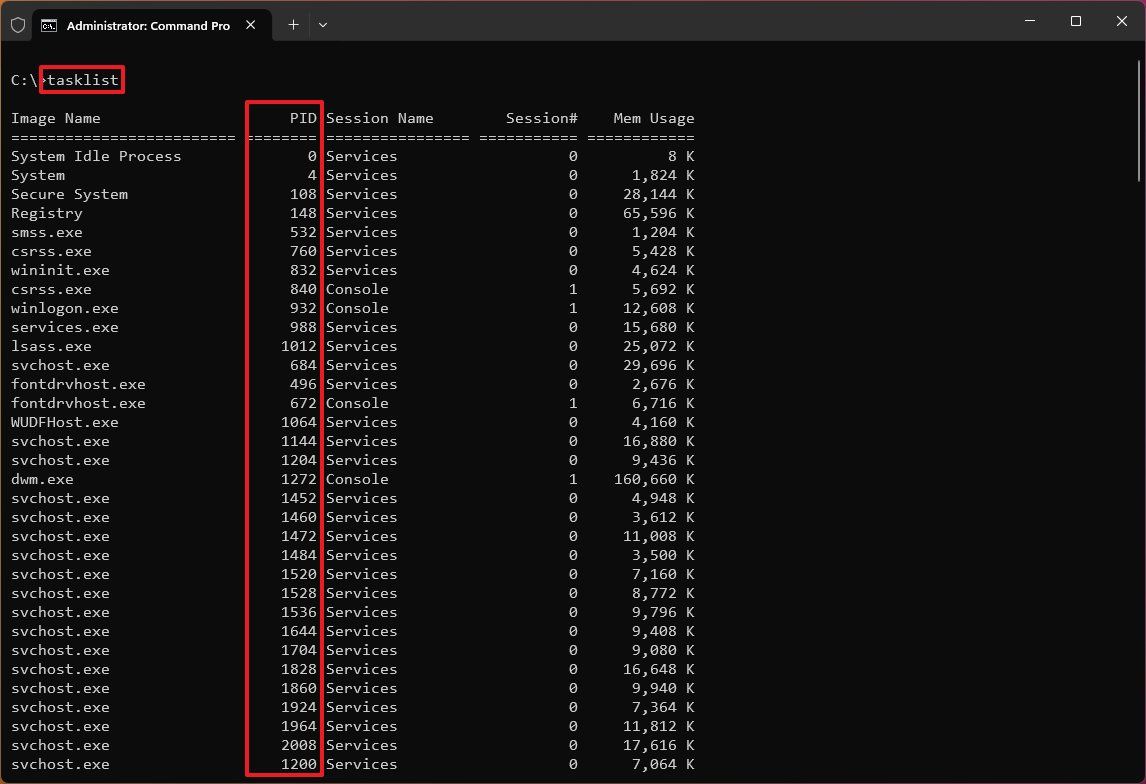Viewport: 1146px width, 784px height.
Task: Open the terminal tab dropdown menu
Action: tap(322, 24)
